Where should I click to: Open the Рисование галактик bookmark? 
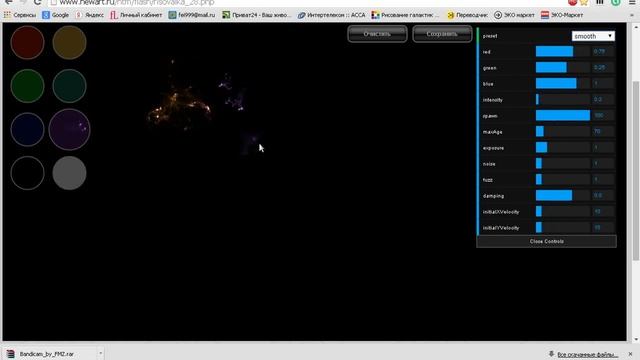[x=405, y=15]
